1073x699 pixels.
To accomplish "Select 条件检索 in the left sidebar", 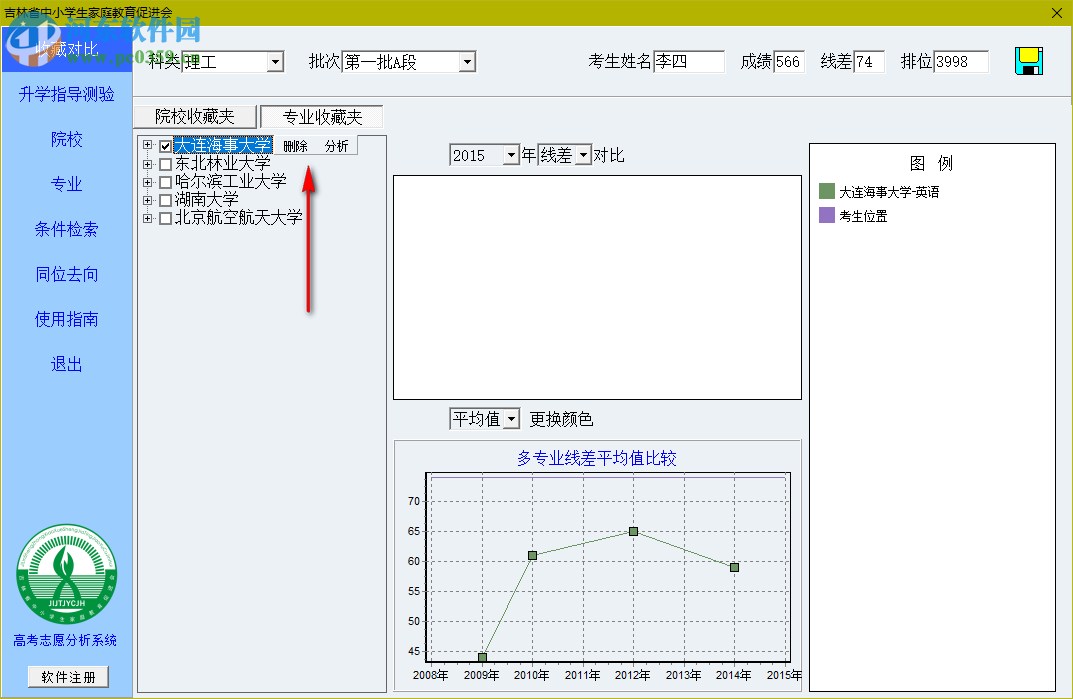I will (66, 229).
